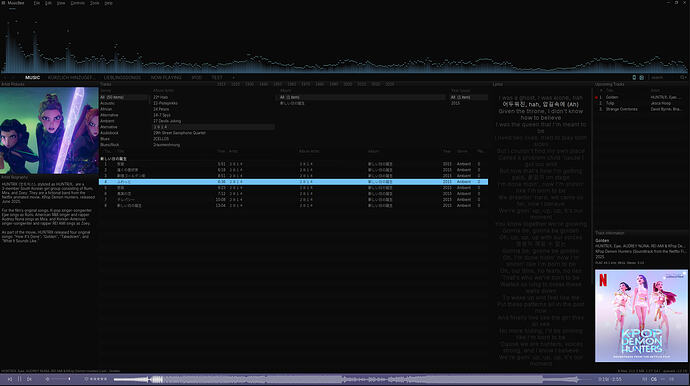Skip to the previous track
Screen dimensions: 690x386
pos(10,379)
